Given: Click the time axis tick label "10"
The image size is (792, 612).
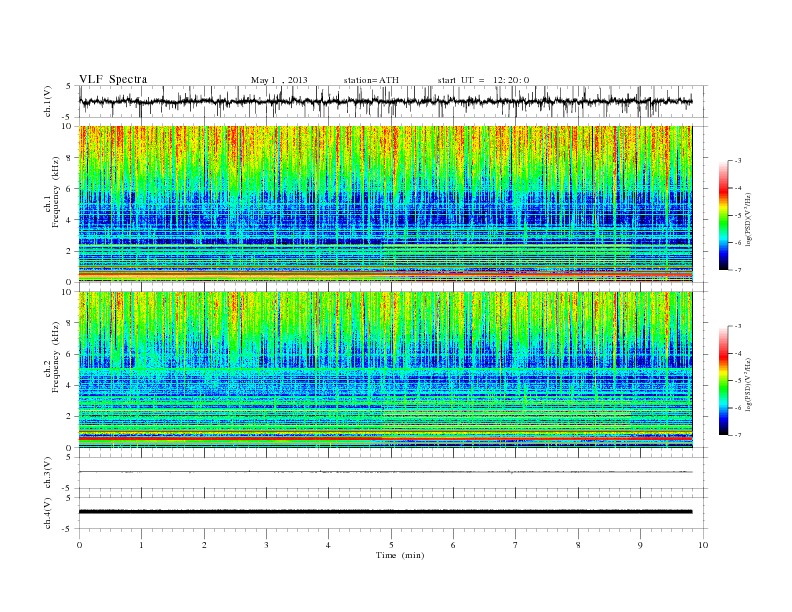Looking at the screenshot, I should click(x=703, y=545).
